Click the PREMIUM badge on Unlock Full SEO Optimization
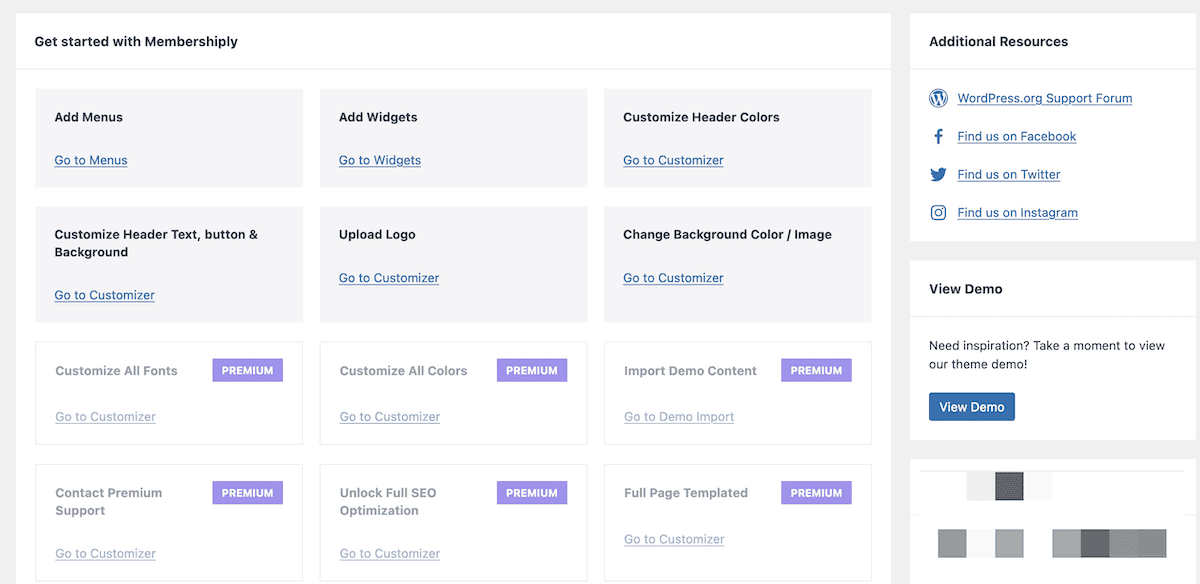This screenshot has width=1200, height=584. point(531,492)
